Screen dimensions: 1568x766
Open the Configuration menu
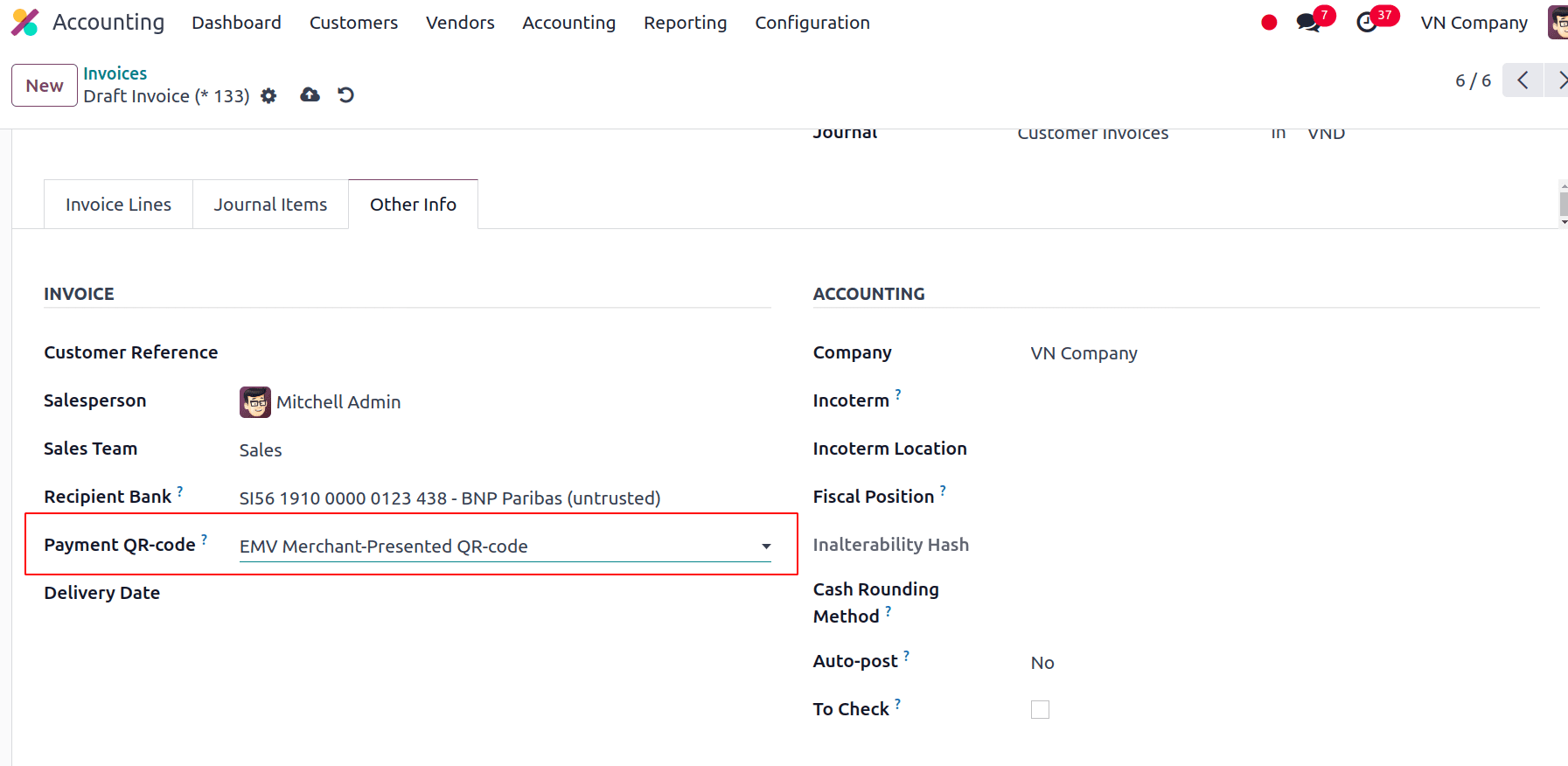pyautogui.click(x=812, y=23)
